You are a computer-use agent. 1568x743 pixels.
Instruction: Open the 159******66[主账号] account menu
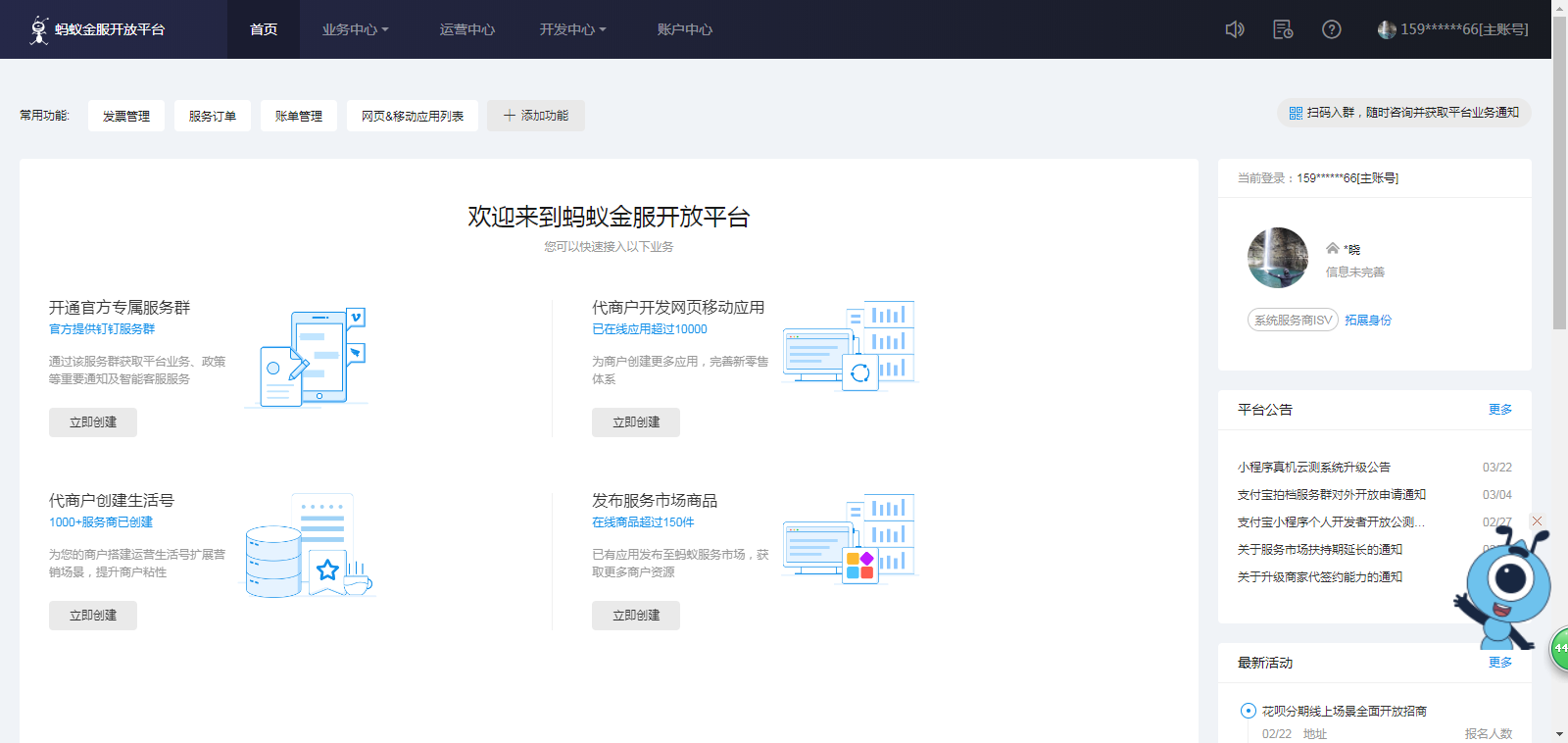click(1452, 29)
